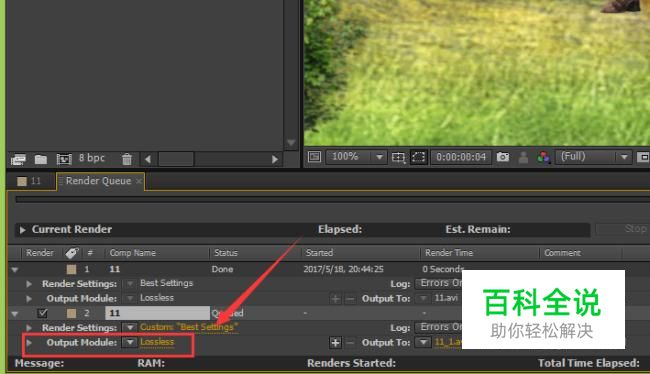Click the Render column header
The width and height of the screenshot is (650, 374).
40,253
